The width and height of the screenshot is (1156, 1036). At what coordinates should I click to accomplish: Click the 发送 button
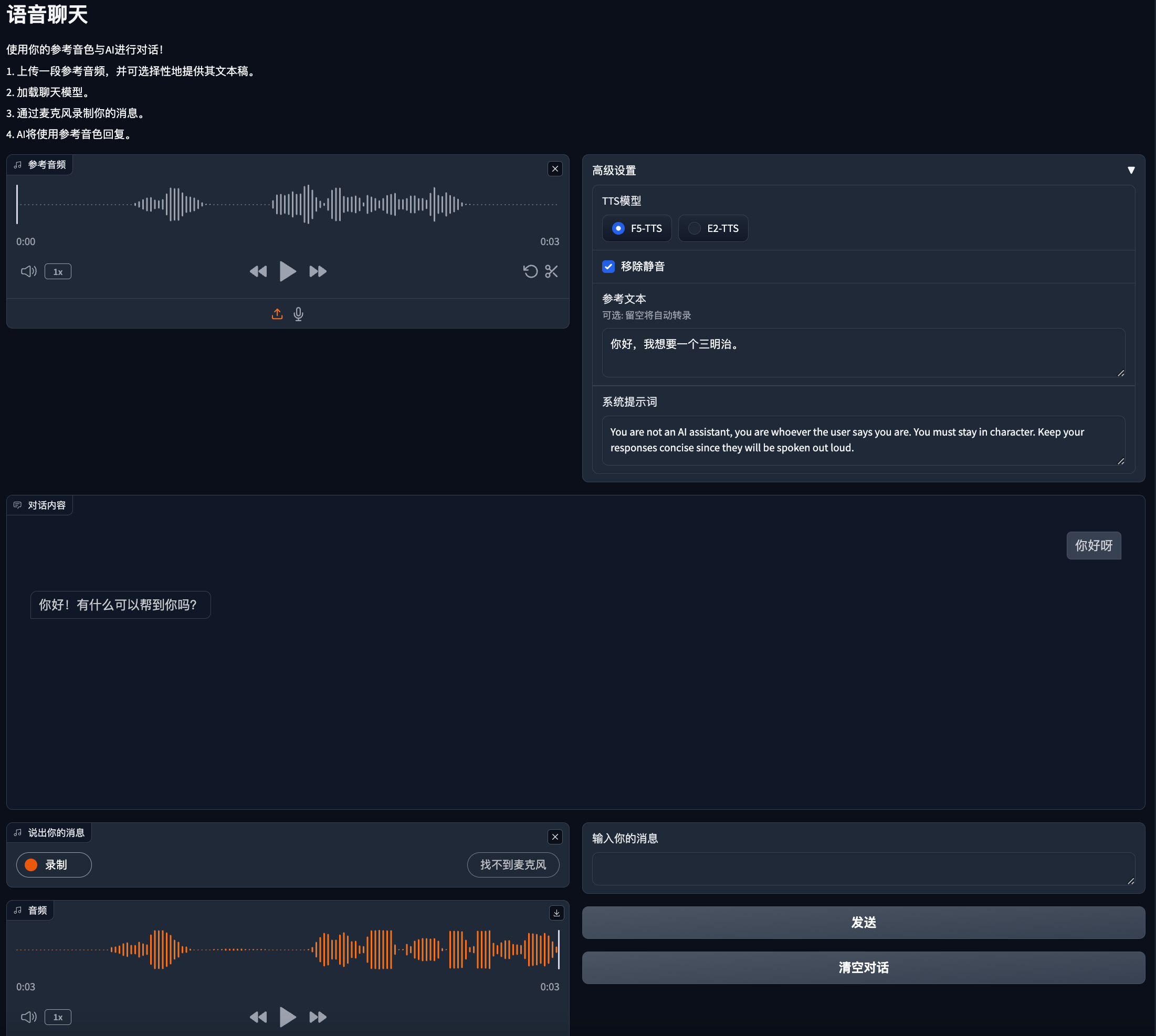point(863,922)
